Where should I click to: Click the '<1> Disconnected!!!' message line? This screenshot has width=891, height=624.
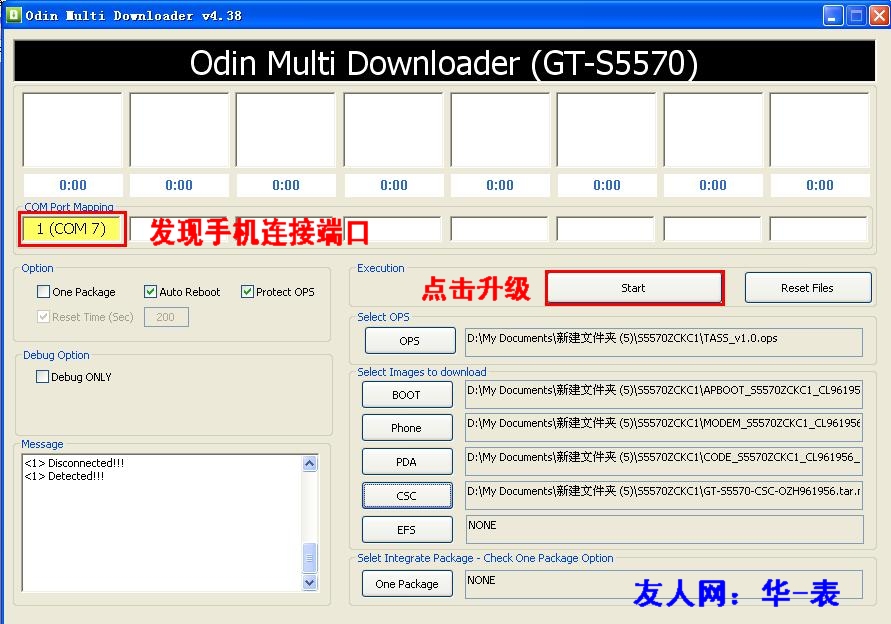74,463
